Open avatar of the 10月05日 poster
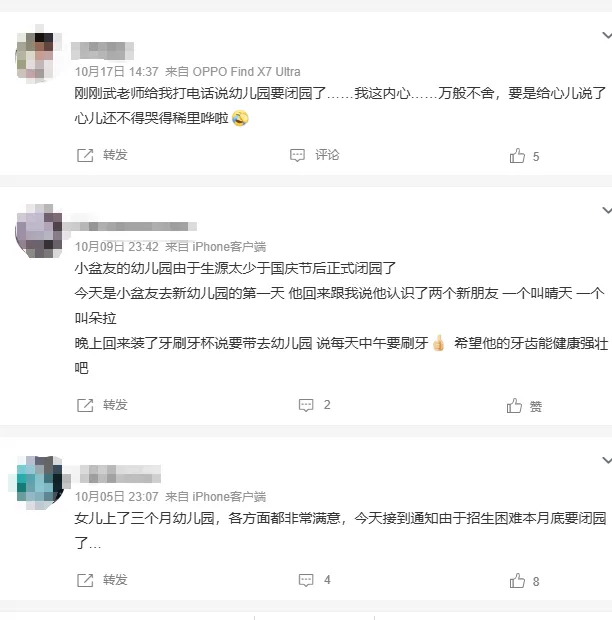The image size is (612, 620). coord(38,482)
